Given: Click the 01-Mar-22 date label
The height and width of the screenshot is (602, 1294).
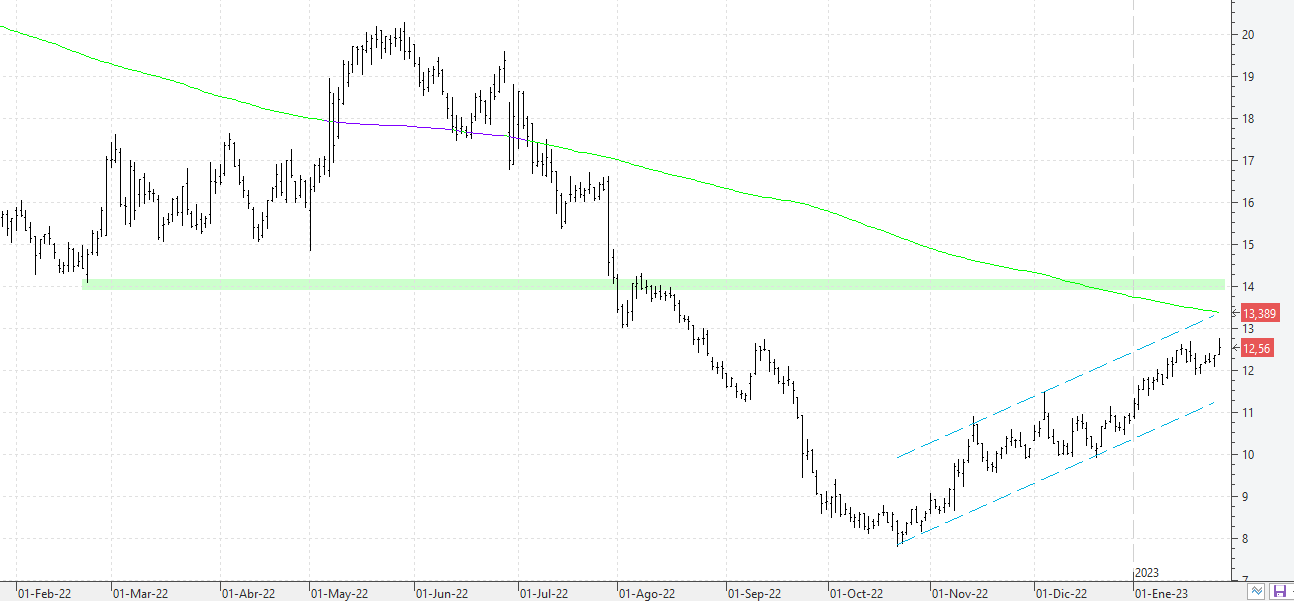Looking at the screenshot, I should (x=141, y=593).
